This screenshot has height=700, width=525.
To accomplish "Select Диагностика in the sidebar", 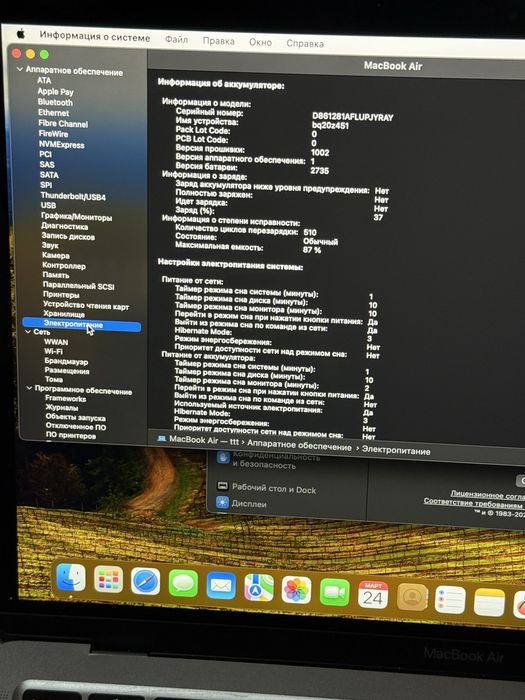I will (65, 226).
